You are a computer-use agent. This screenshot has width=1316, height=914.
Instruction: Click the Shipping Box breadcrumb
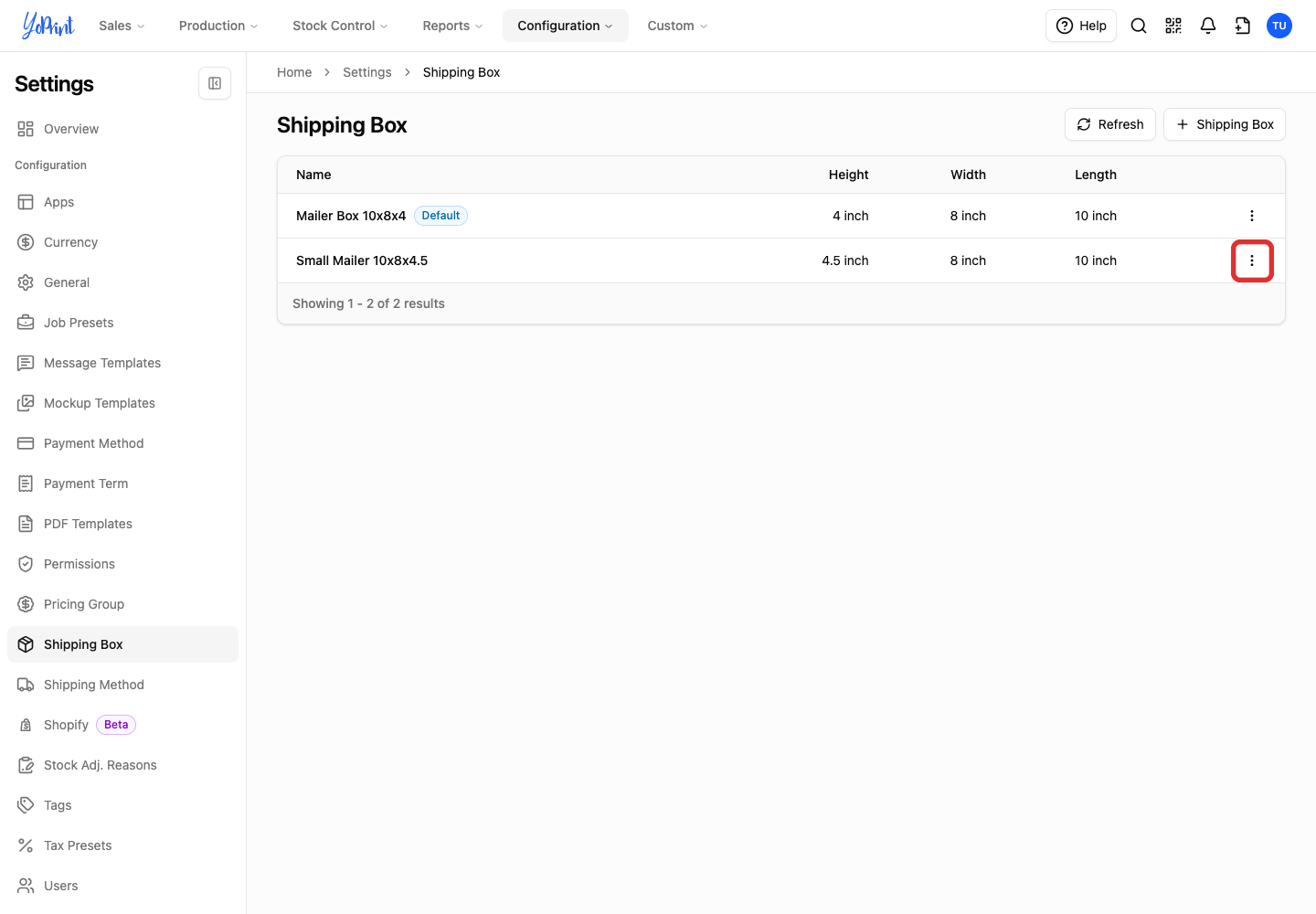[462, 72]
